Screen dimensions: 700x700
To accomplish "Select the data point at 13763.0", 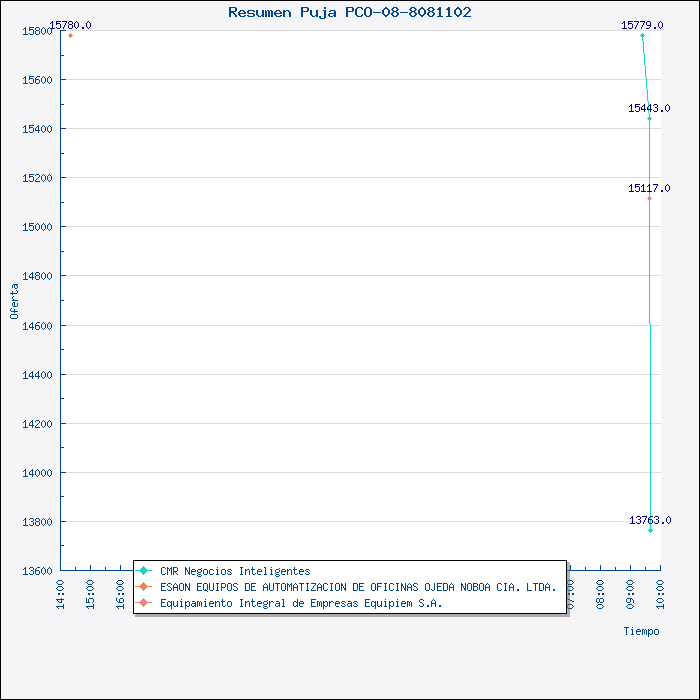I will click(650, 530).
